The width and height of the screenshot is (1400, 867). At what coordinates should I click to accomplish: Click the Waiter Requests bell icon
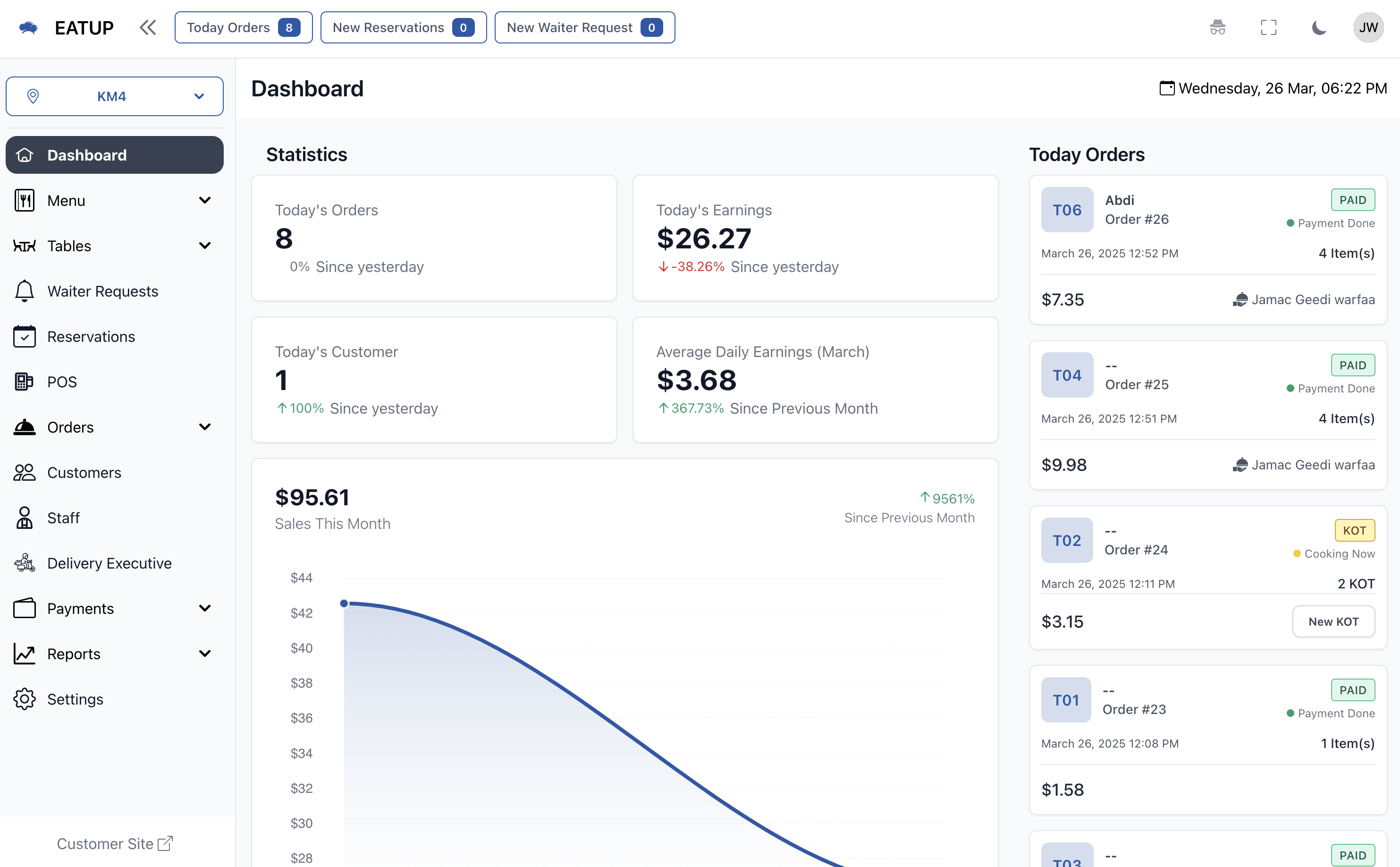25,291
